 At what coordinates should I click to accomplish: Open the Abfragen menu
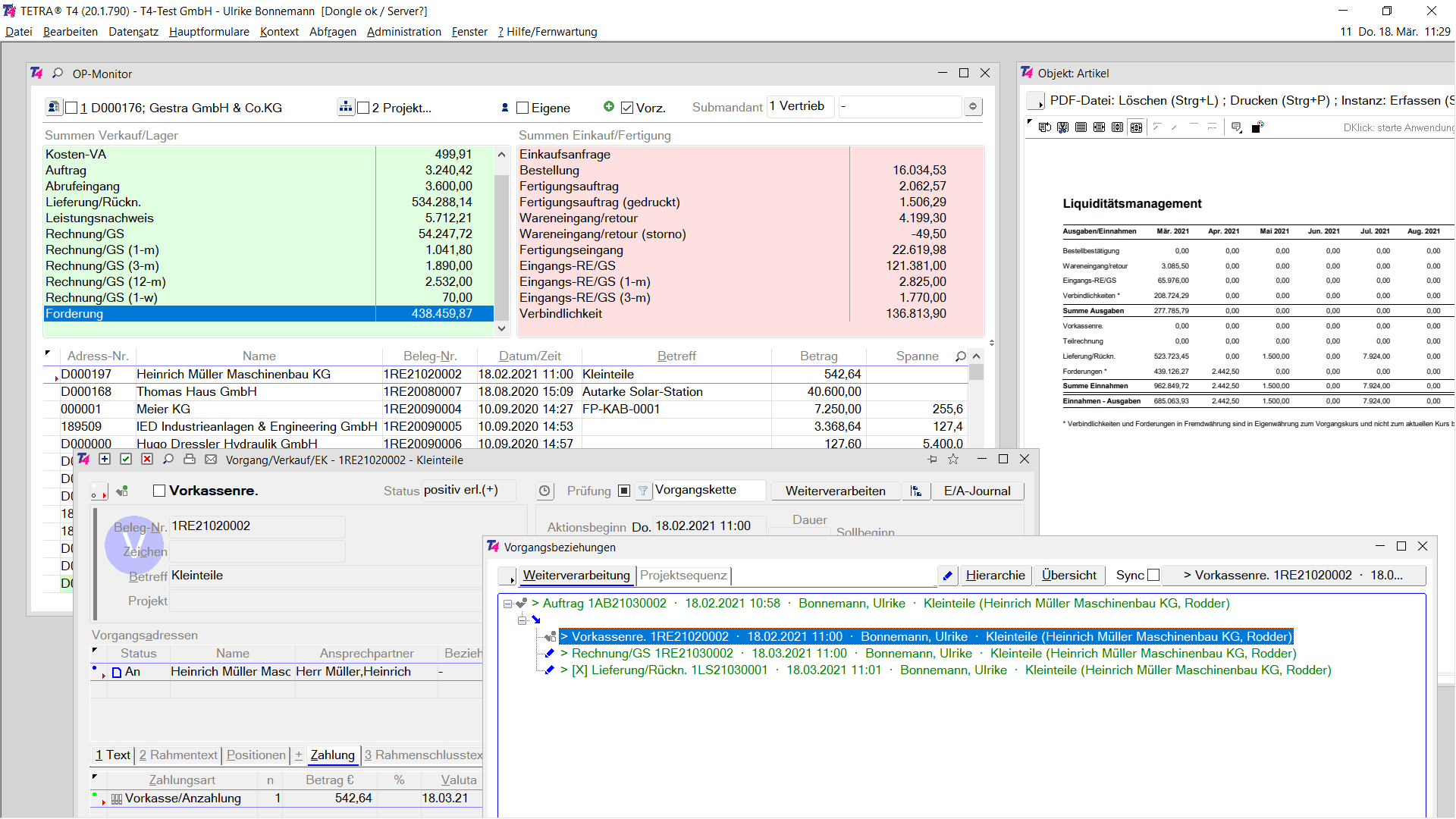333,32
